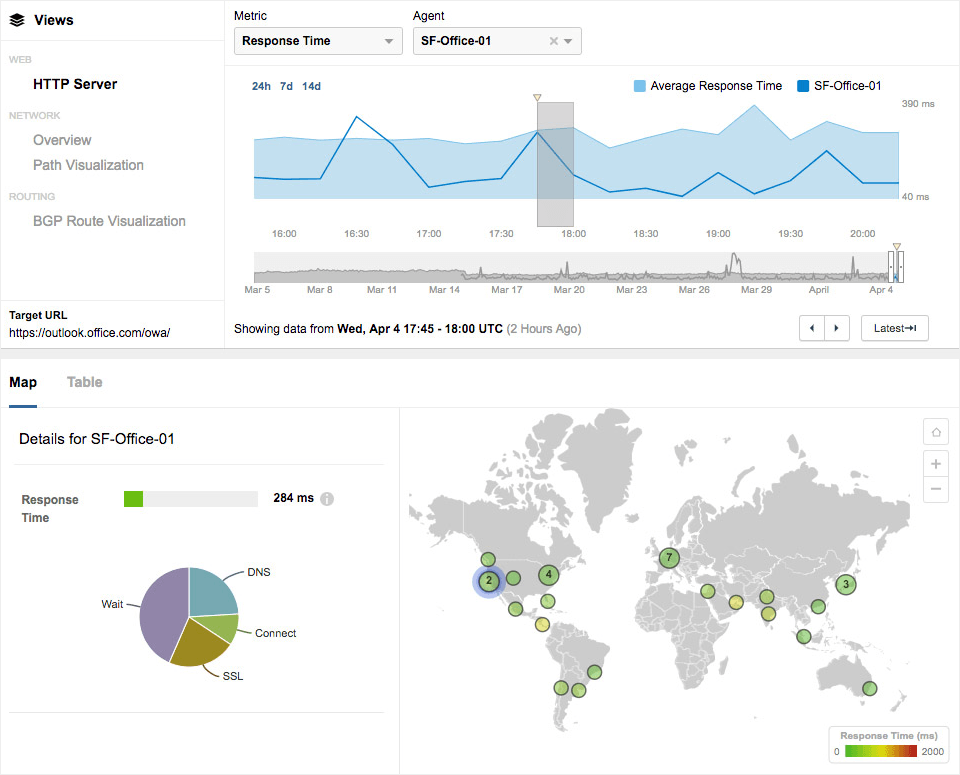Toggle Average Response Time legend series
The width and height of the screenshot is (960, 775).
point(708,86)
